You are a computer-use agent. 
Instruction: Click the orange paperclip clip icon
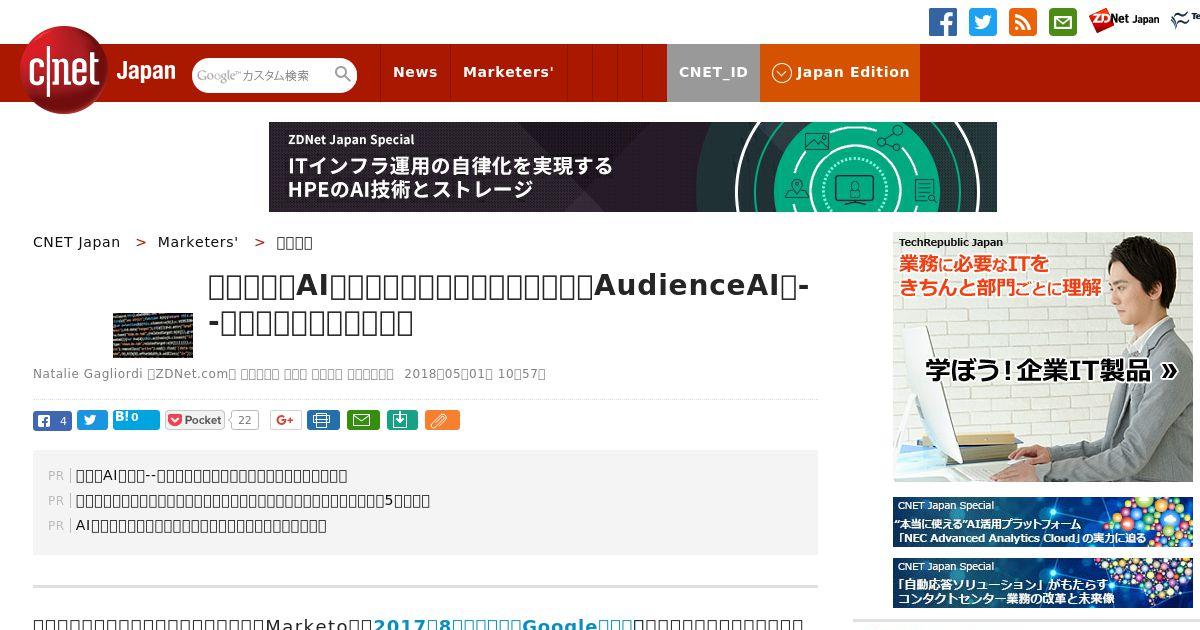442,420
